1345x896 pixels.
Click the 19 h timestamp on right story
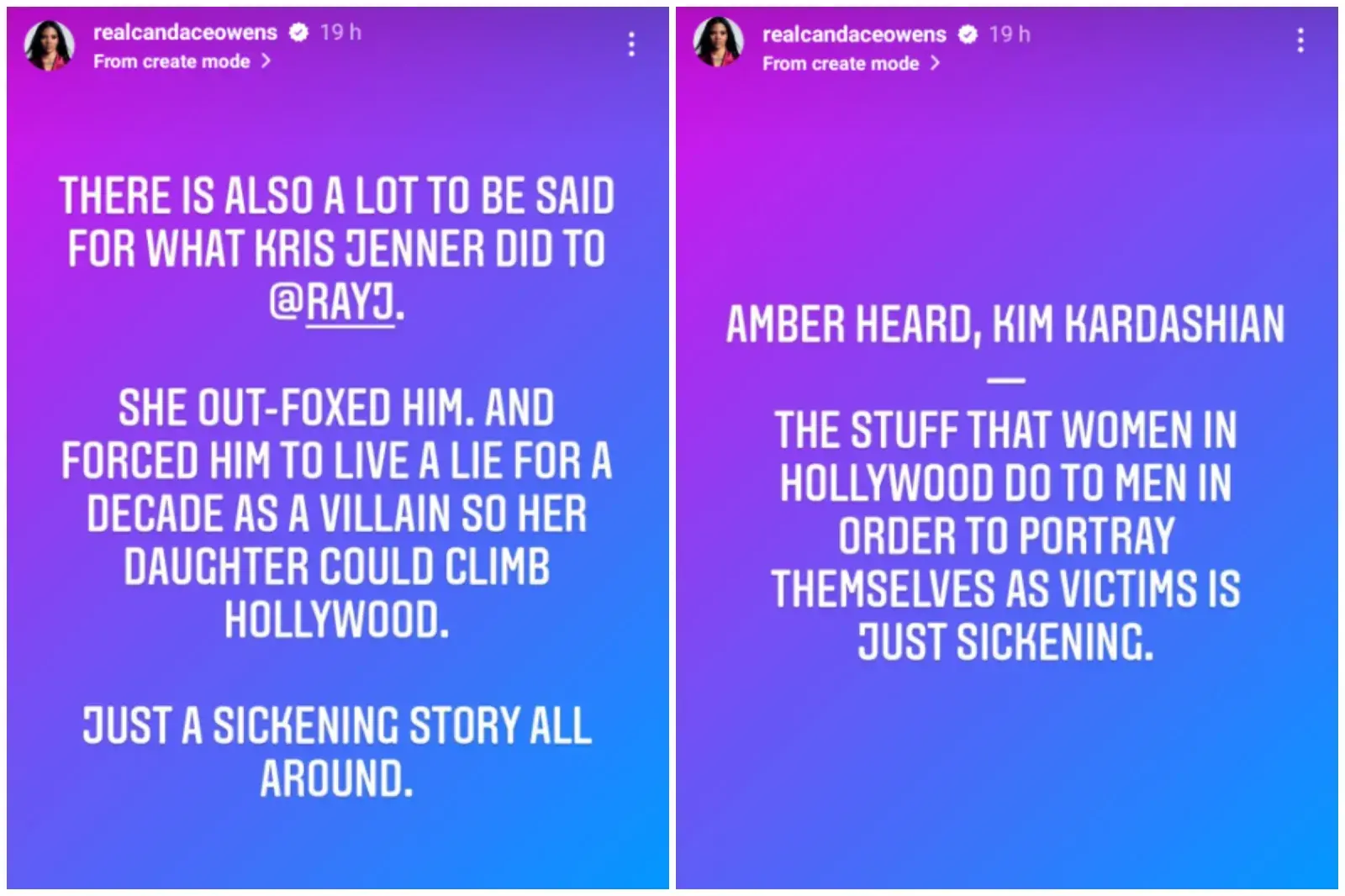(x=1009, y=34)
